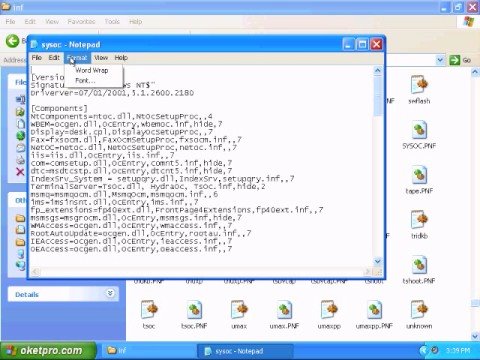The width and height of the screenshot is (480, 360).
Task: Switch to sysoc - Notepad taskbar button
Action: (x=245, y=351)
